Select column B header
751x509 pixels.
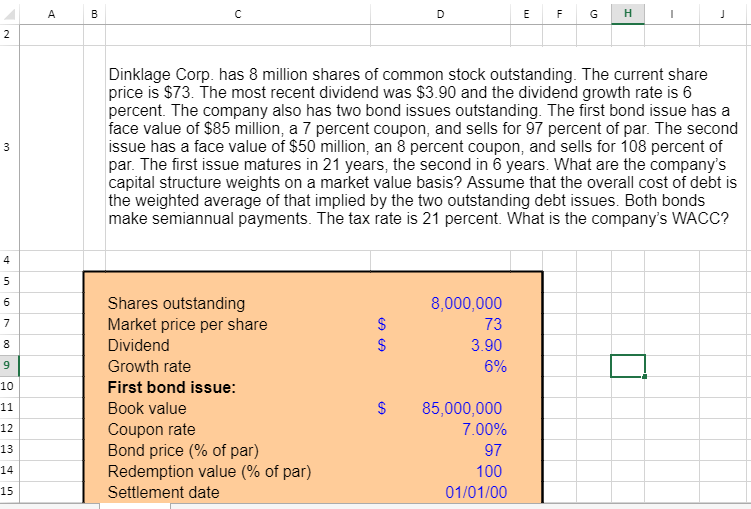(x=94, y=14)
